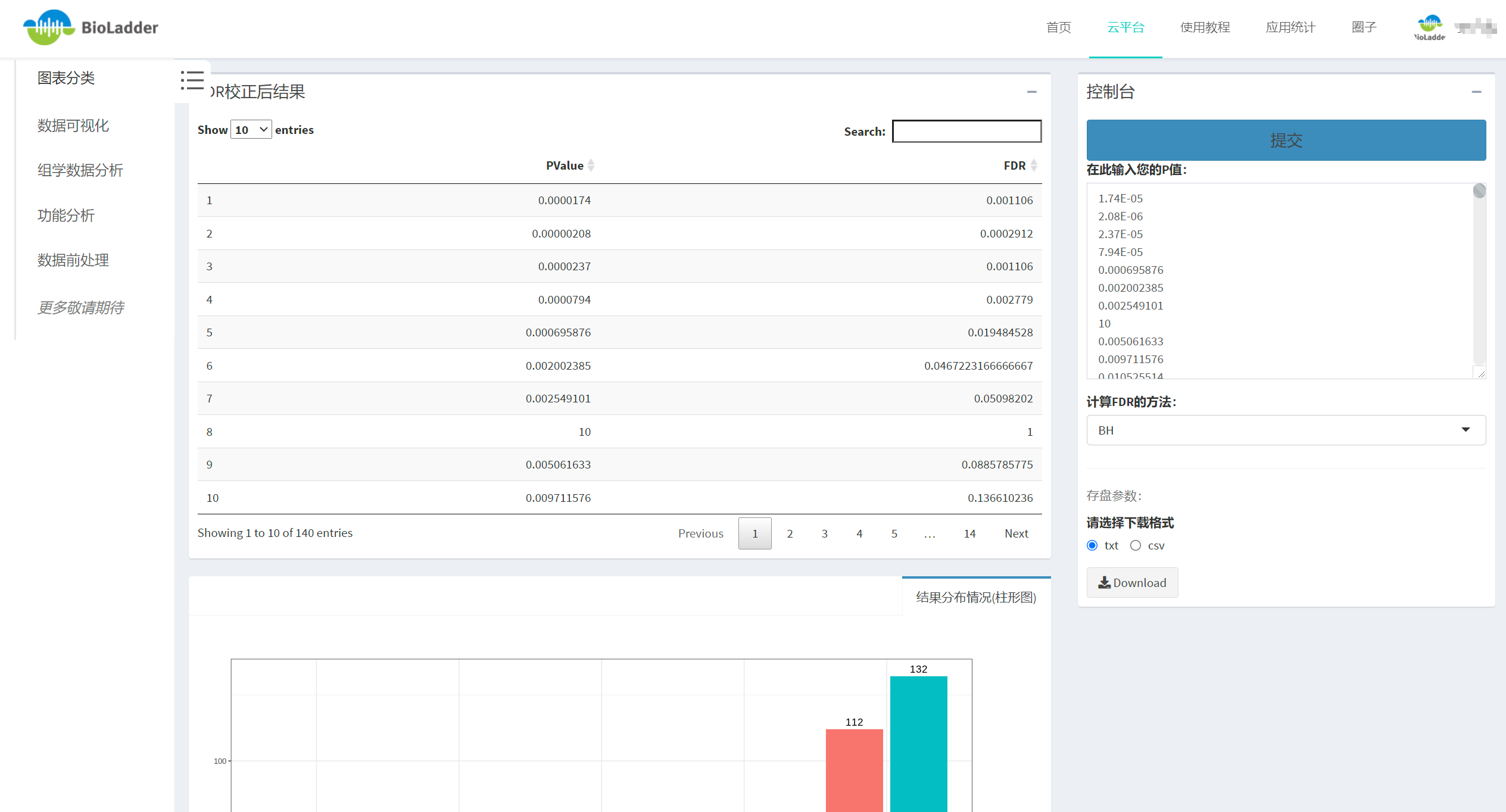Image resolution: width=1506 pixels, height=812 pixels.
Task: Open the 组学数据分析 sidebar item
Action: (80, 170)
